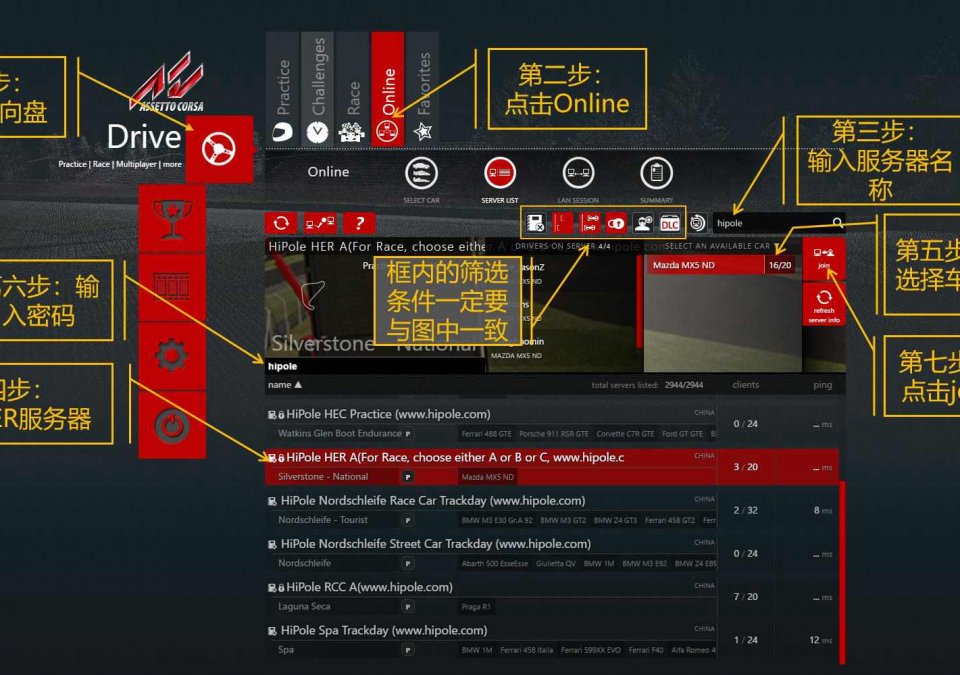Click the Summary step icon

point(656,173)
